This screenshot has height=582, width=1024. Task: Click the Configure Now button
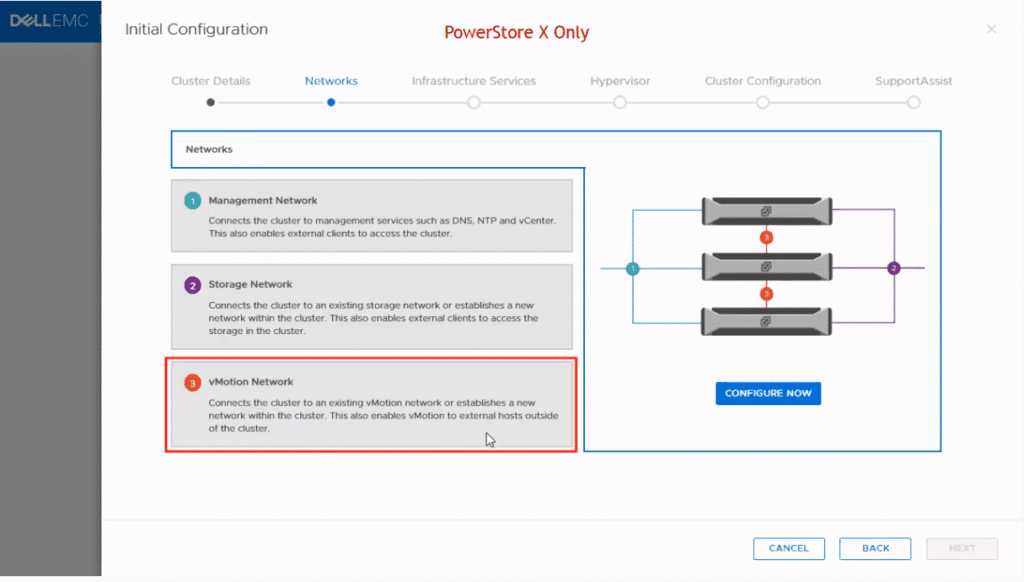[x=768, y=393]
